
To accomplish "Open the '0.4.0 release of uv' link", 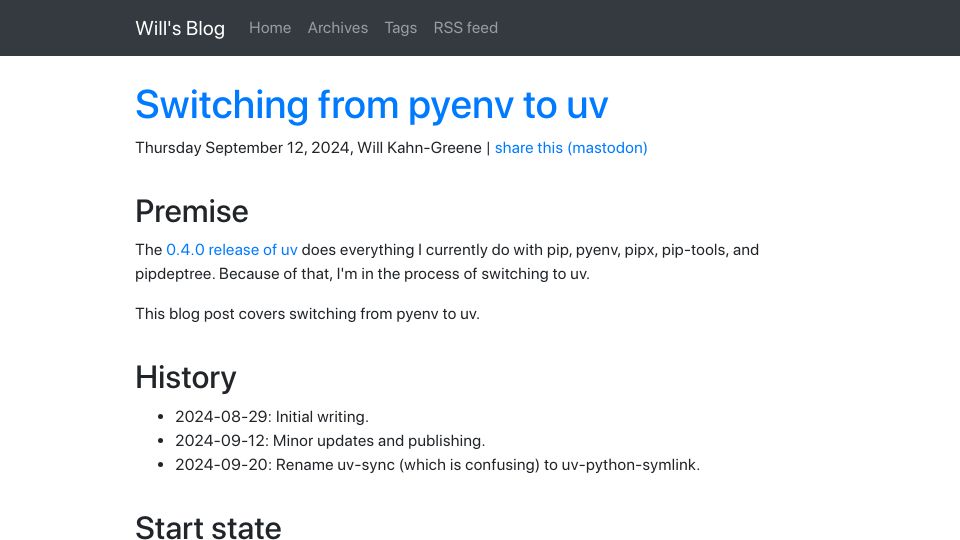I will pos(232,250).
